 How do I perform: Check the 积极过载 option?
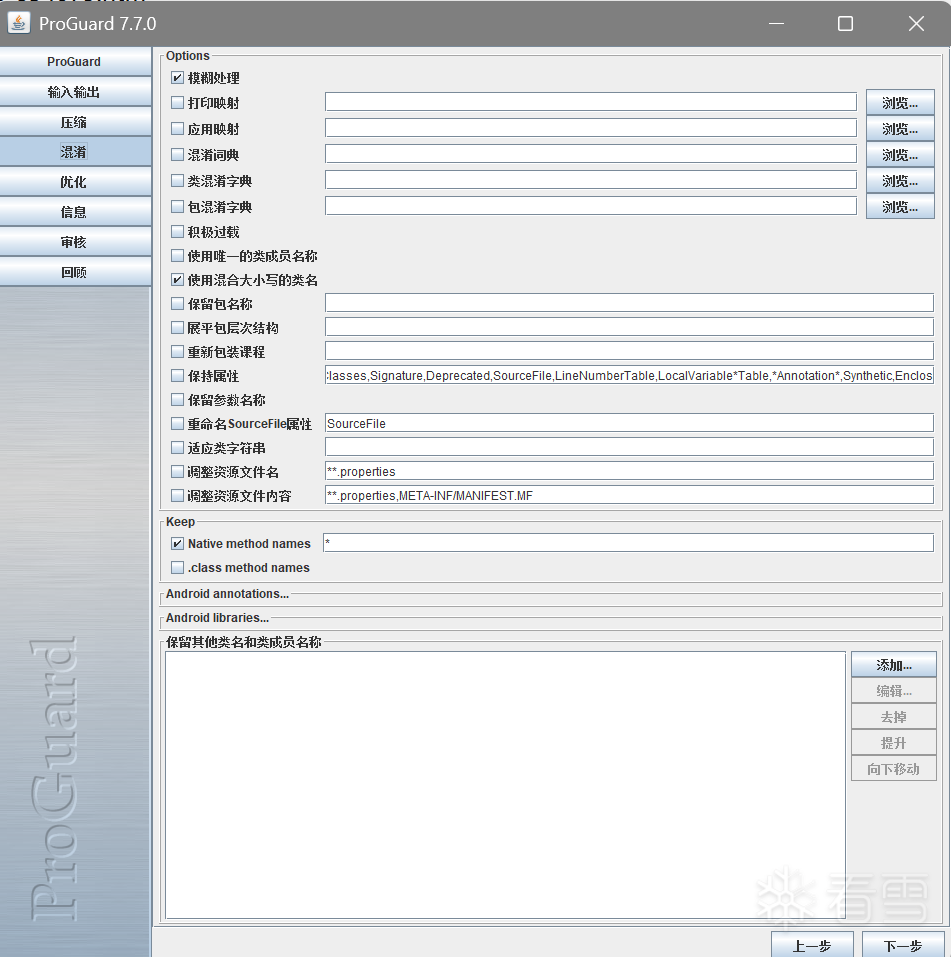[178, 232]
